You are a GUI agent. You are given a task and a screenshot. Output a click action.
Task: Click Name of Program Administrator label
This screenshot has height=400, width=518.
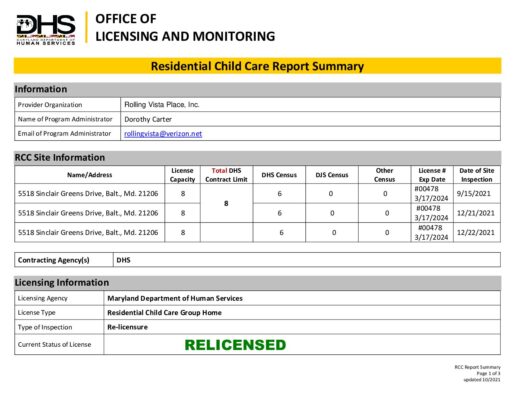click(65, 119)
